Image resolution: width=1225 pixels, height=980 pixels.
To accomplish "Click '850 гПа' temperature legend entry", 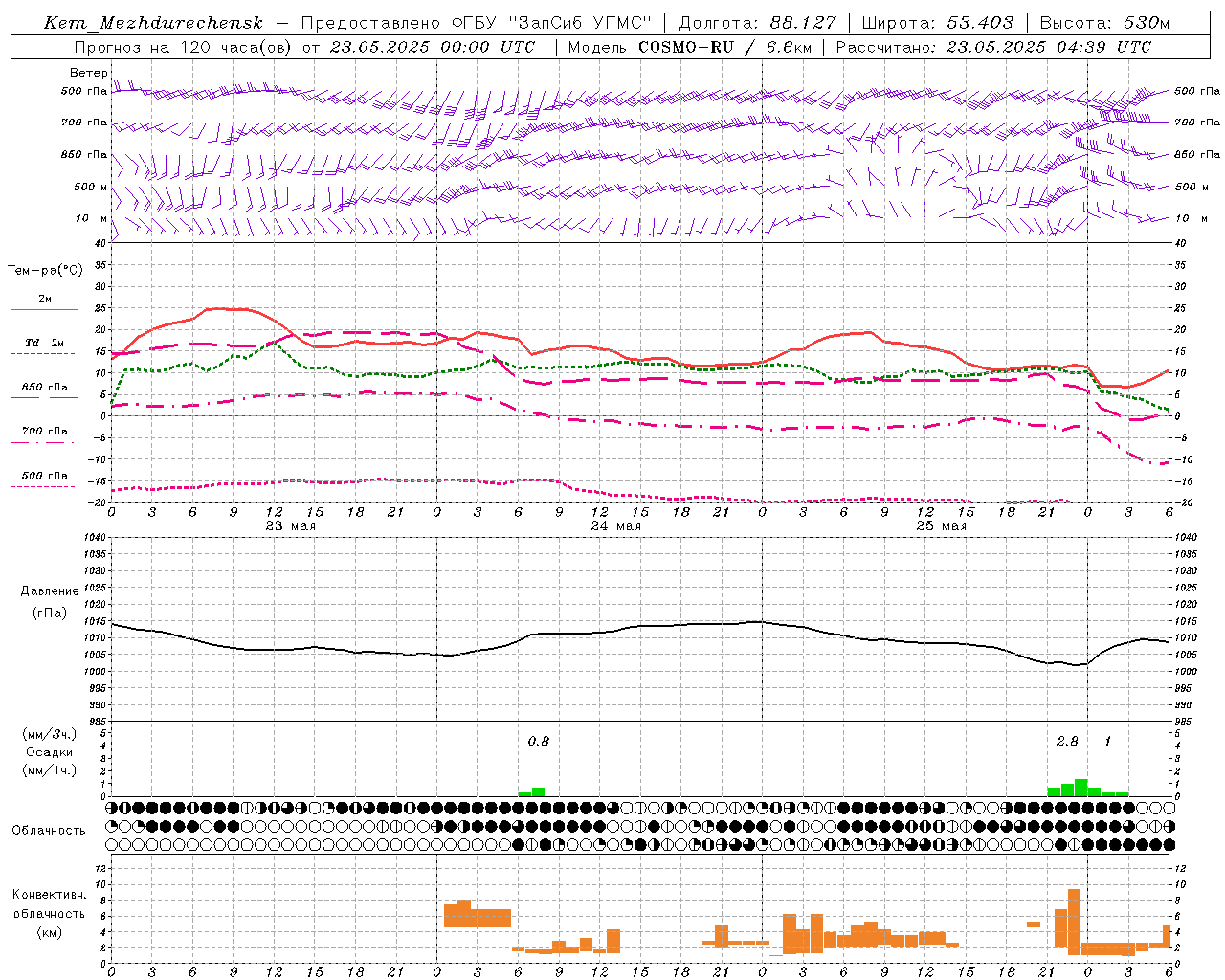I will (x=45, y=388).
